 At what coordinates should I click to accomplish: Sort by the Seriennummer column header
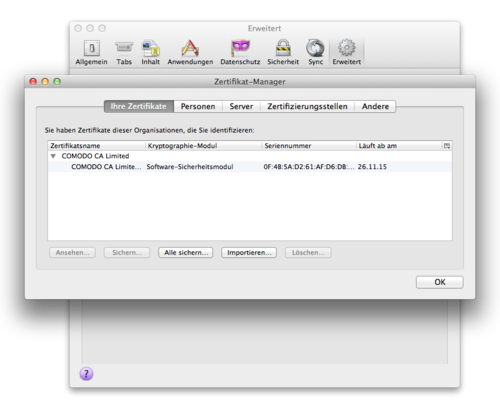point(309,146)
